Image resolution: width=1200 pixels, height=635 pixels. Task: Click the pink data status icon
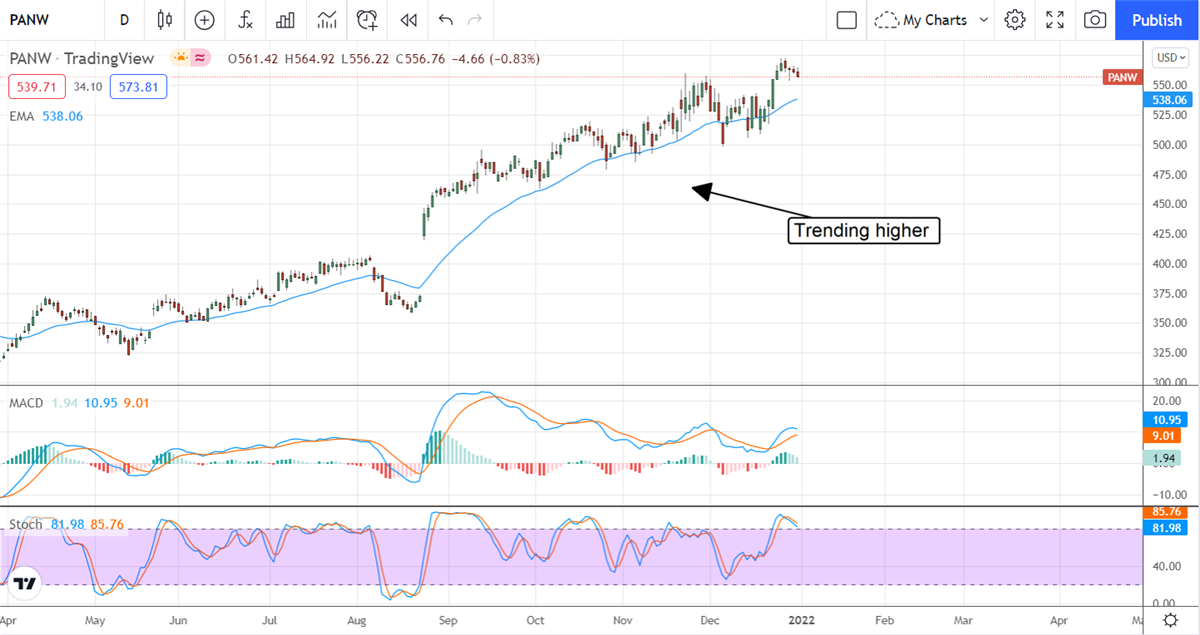200,59
